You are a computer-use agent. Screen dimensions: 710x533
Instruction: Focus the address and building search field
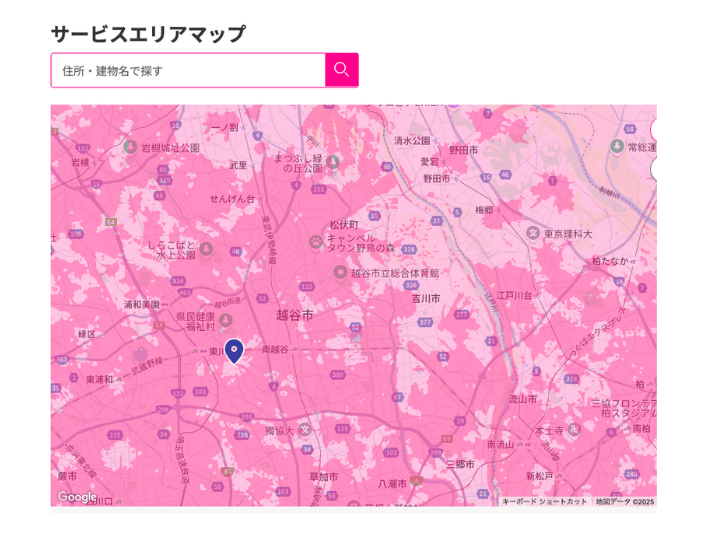pyautogui.click(x=188, y=70)
